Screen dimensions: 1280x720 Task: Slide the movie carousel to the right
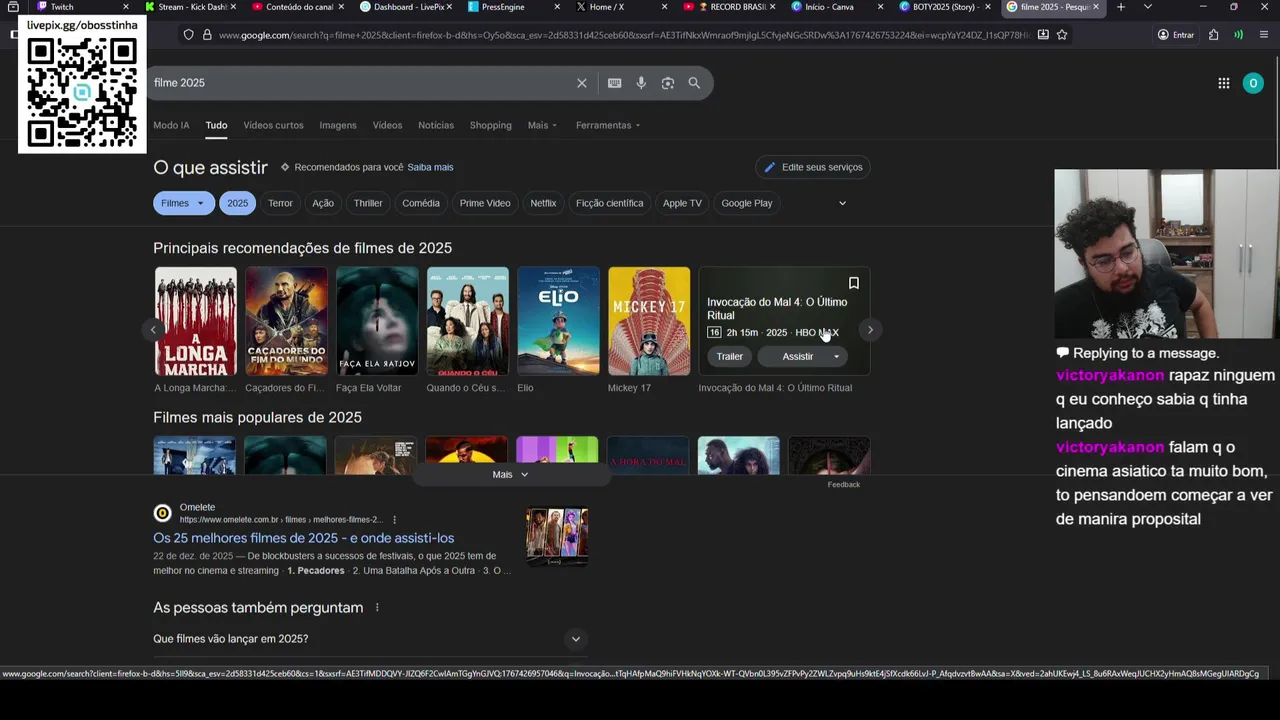coord(870,330)
